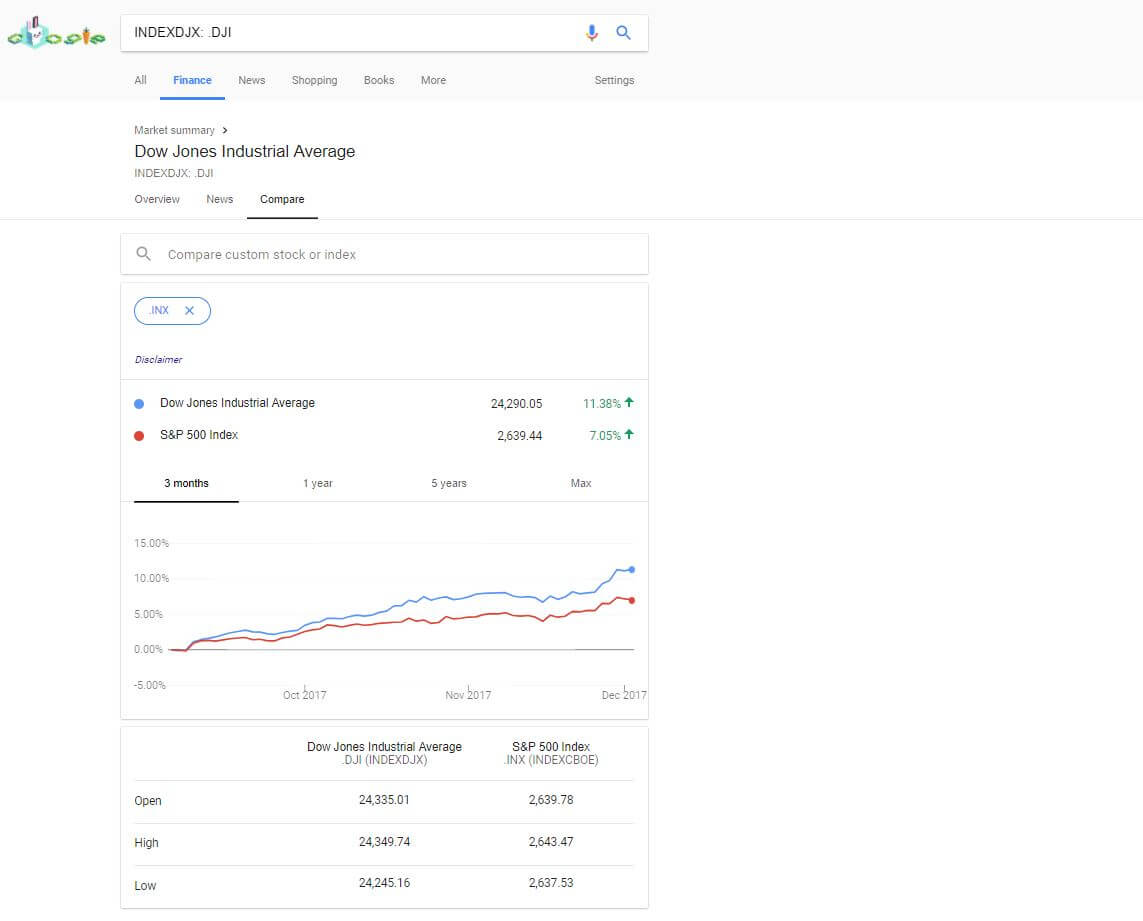Screen dimensions: 1143x921
Task: Click the blue Dow Jones legend dot
Action: (x=139, y=404)
